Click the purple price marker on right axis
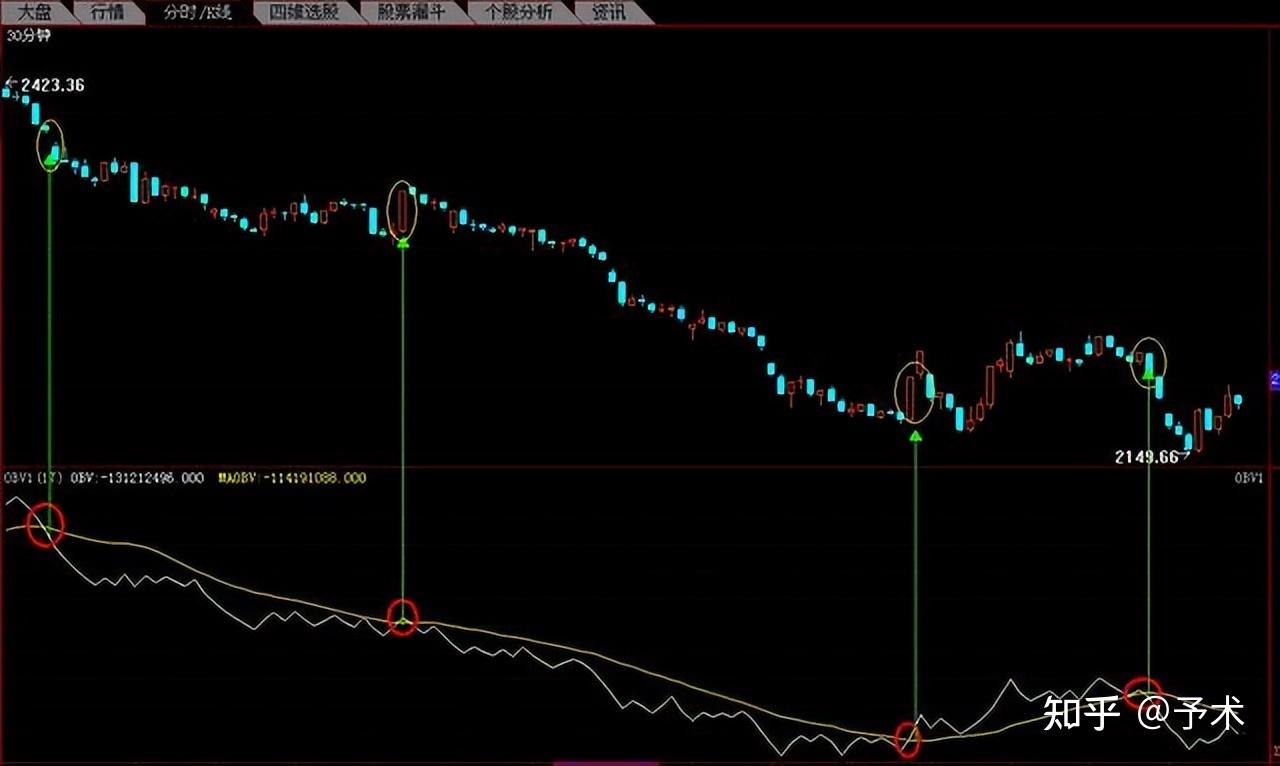The image size is (1280, 766). click(1275, 379)
